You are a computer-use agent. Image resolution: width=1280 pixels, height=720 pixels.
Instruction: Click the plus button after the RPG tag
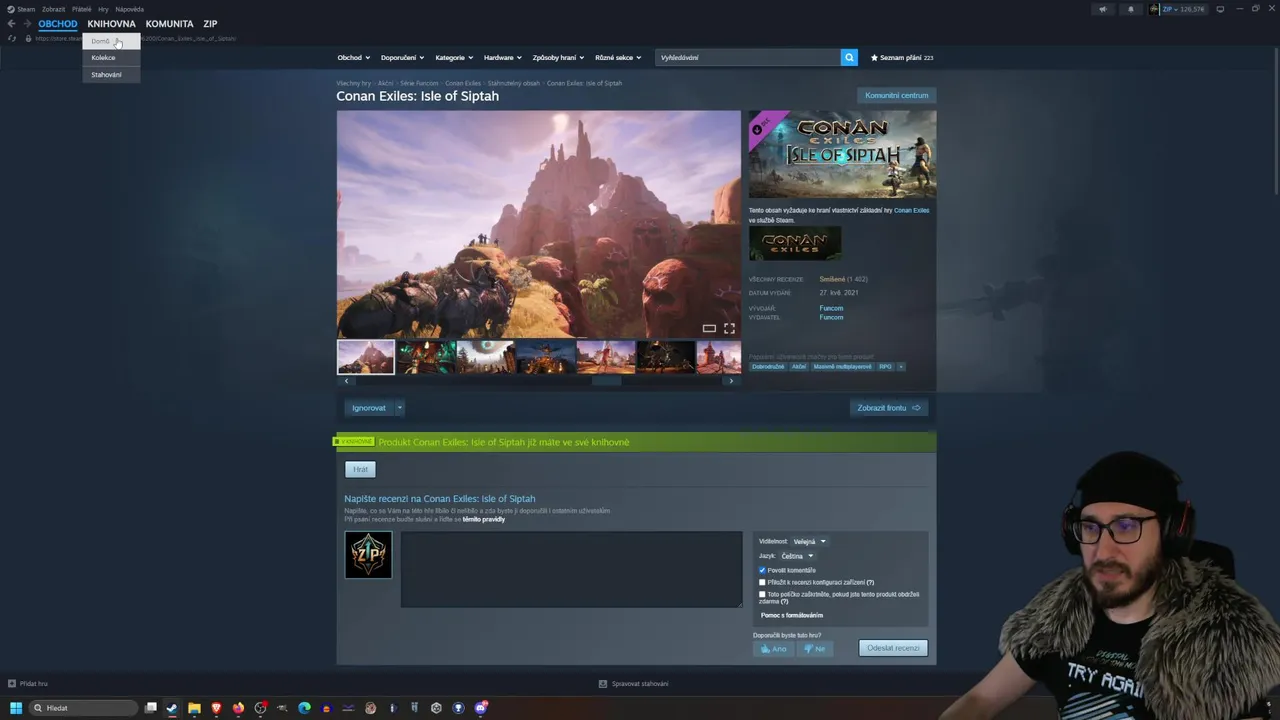pyautogui.click(x=901, y=367)
